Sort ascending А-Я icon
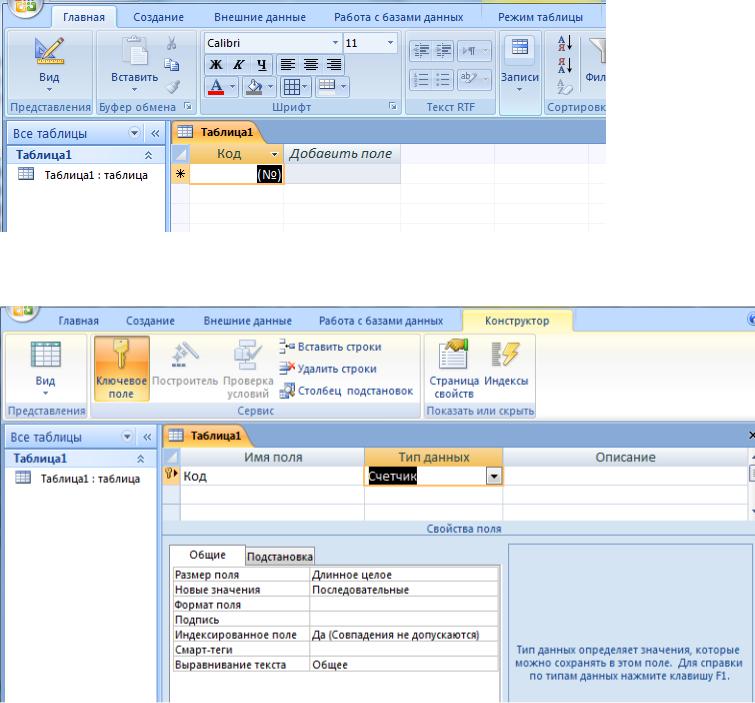 [x=565, y=43]
